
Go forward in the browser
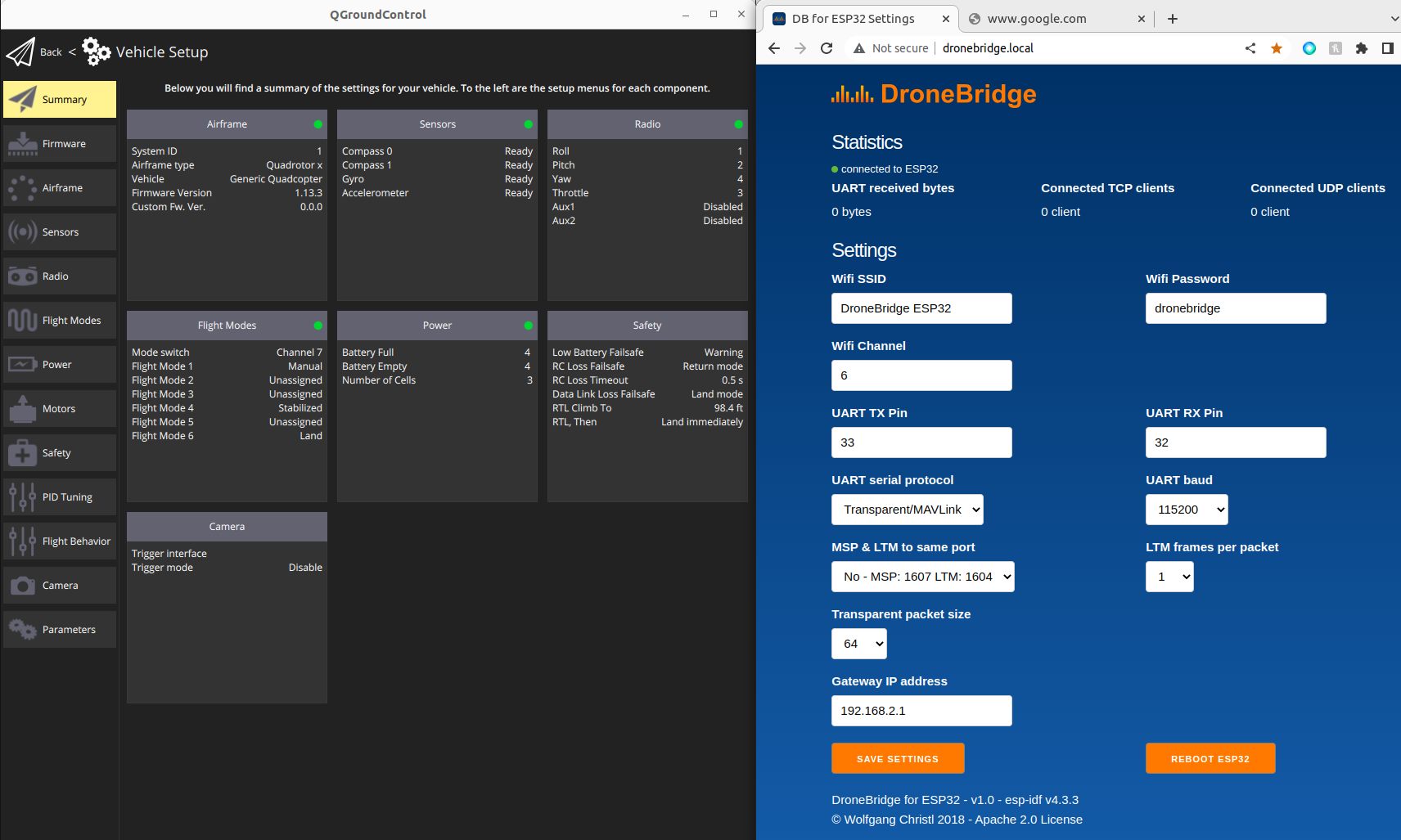click(x=800, y=48)
